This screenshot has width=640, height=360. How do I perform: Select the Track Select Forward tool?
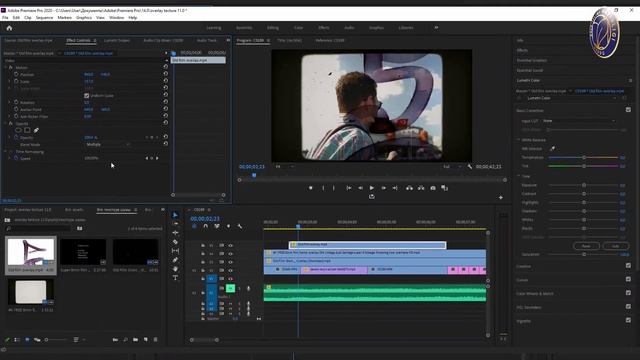tap(176, 224)
